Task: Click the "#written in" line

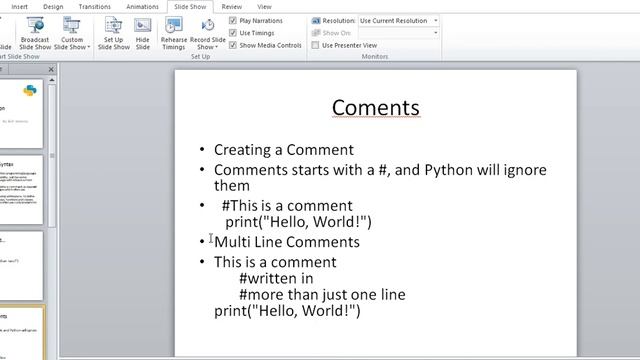Action: click(x=276, y=278)
